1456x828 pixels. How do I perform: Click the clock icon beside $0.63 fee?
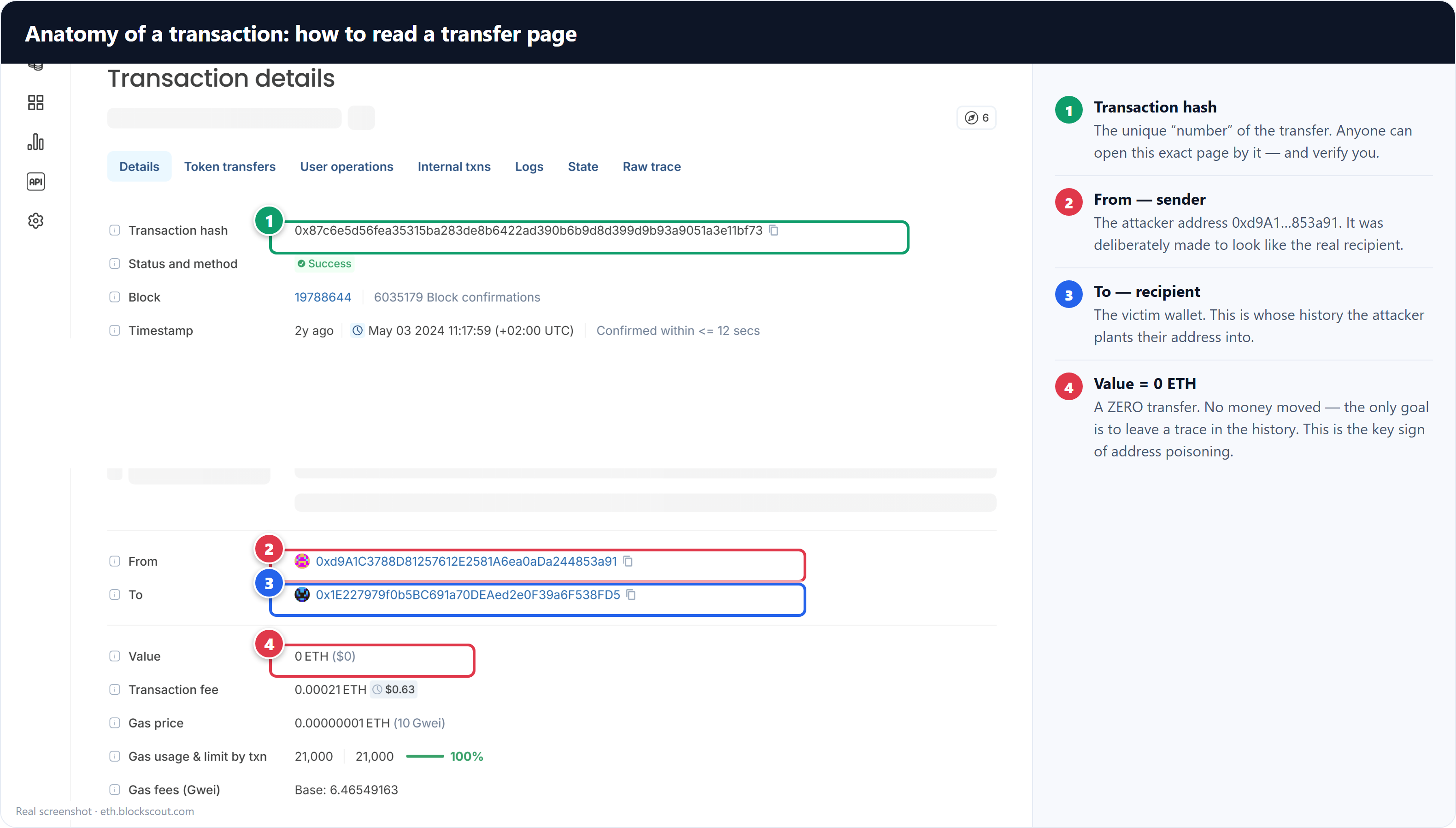coord(377,690)
